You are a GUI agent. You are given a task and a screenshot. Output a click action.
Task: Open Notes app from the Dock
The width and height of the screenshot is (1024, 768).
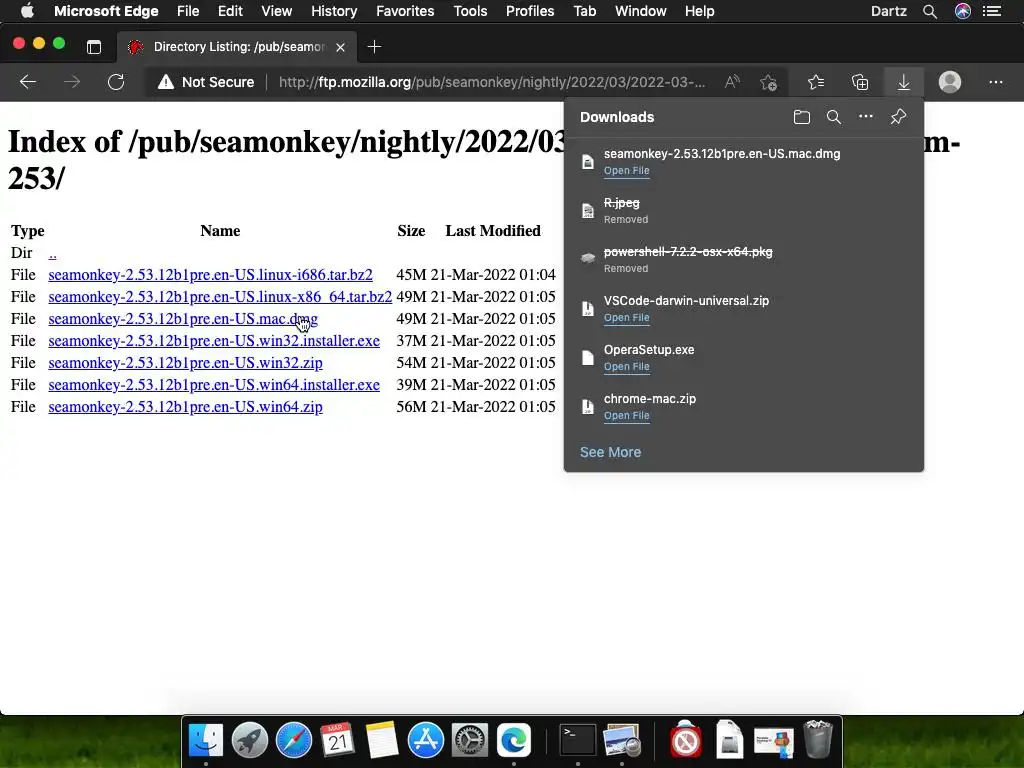pos(382,740)
